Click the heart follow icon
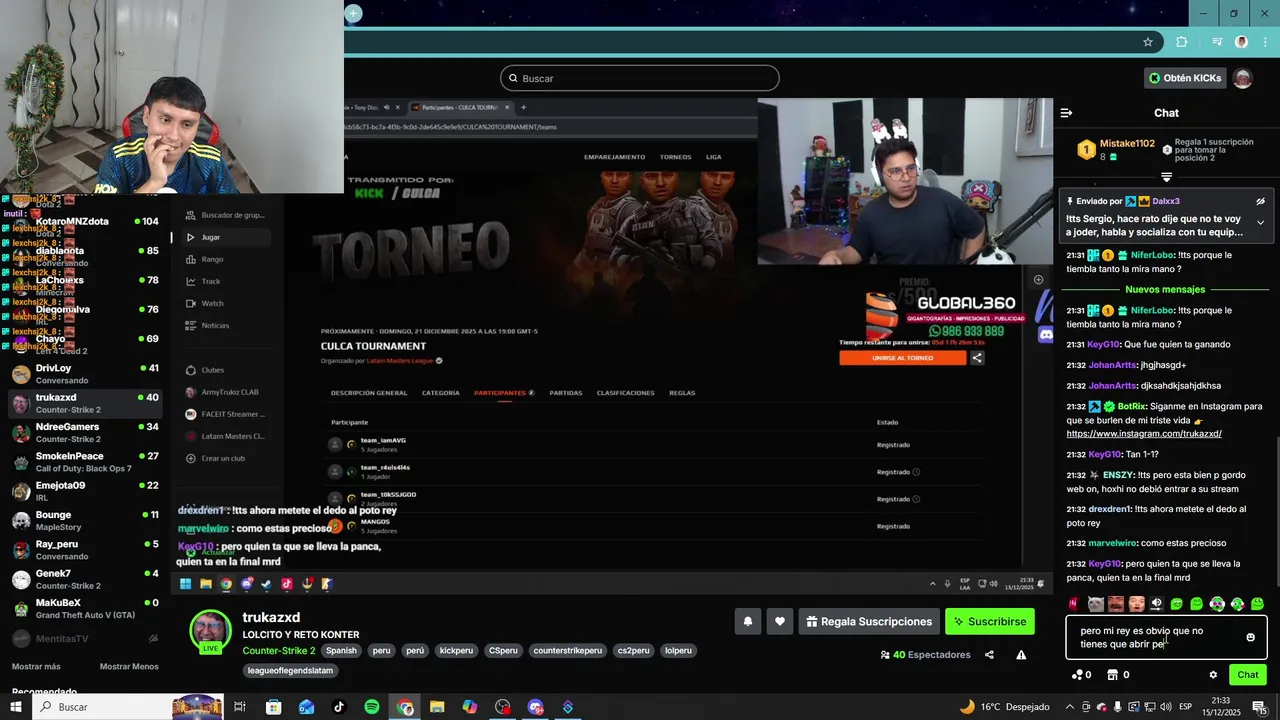The height and width of the screenshot is (720, 1280). coord(780,621)
